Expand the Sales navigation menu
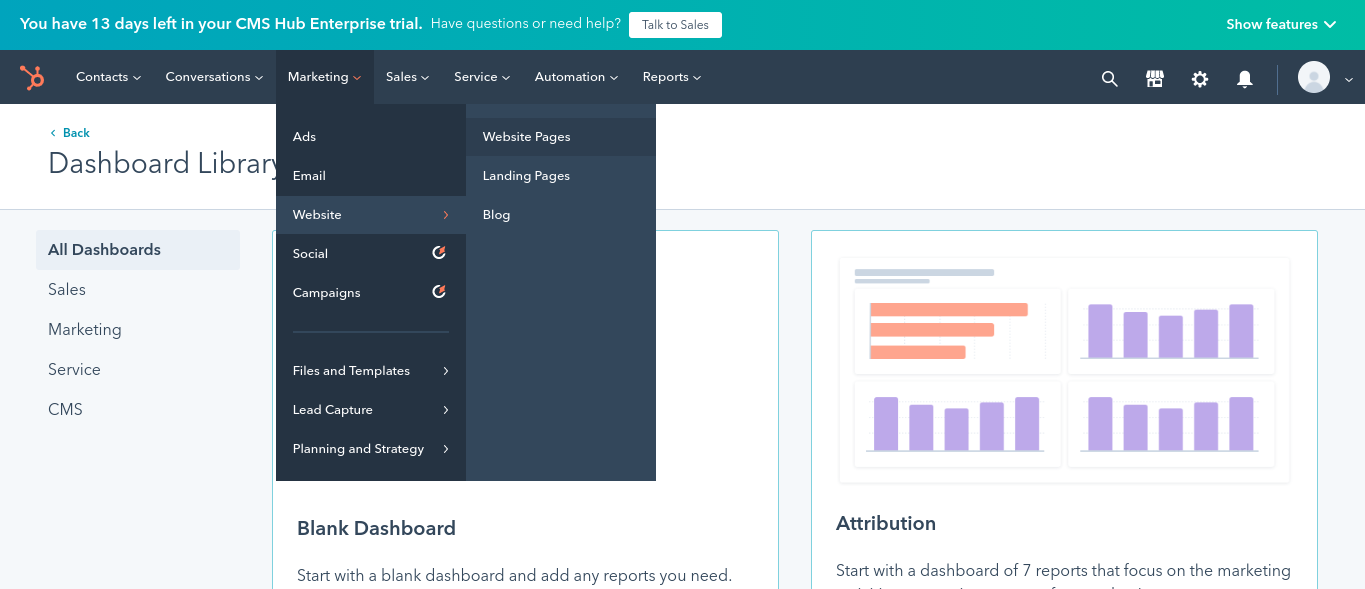The height and width of the screenshot is (589, 1365). tap(407, 77)
